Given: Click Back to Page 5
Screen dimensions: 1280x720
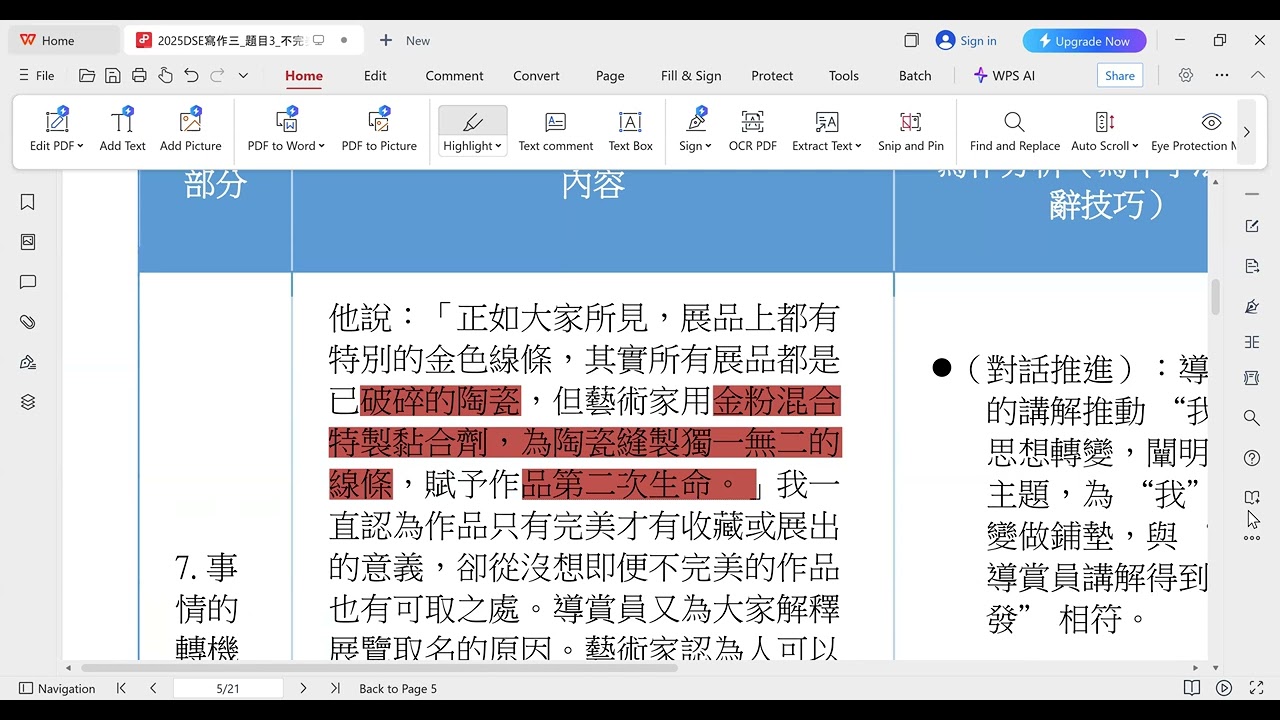Looking at the screenshot, I should [x=398, y=688].
